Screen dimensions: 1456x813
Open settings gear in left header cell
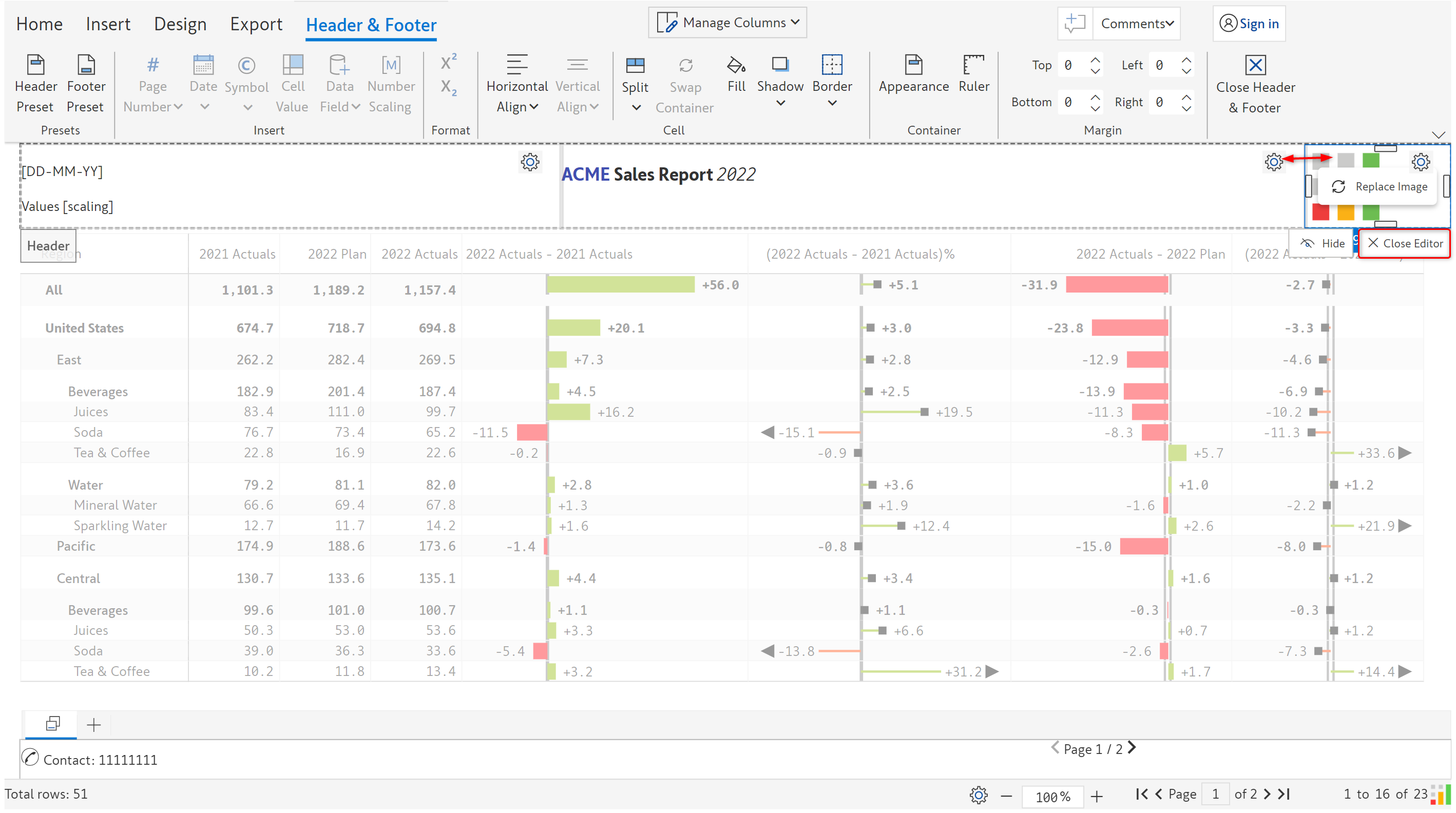pyautogui.click(x=530, y=163)
